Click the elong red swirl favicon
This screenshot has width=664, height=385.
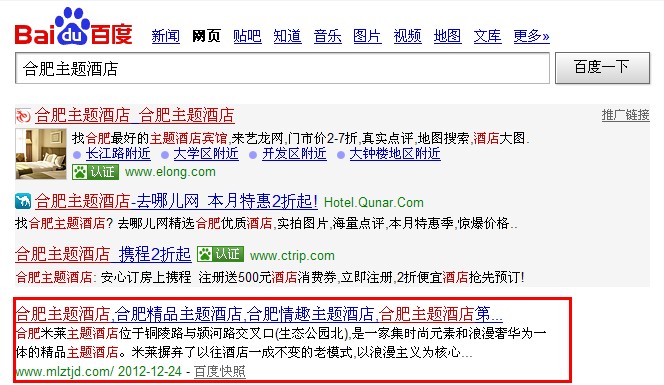pos(23,116)
